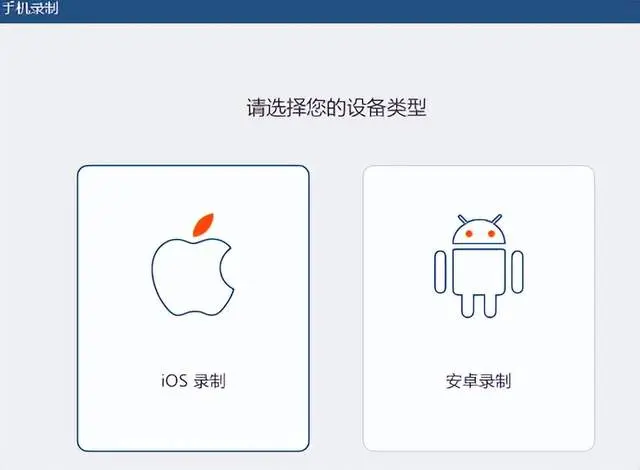Select the 安卓录制 text label
This screenshot has width=640, height=470.
[478, 381]
